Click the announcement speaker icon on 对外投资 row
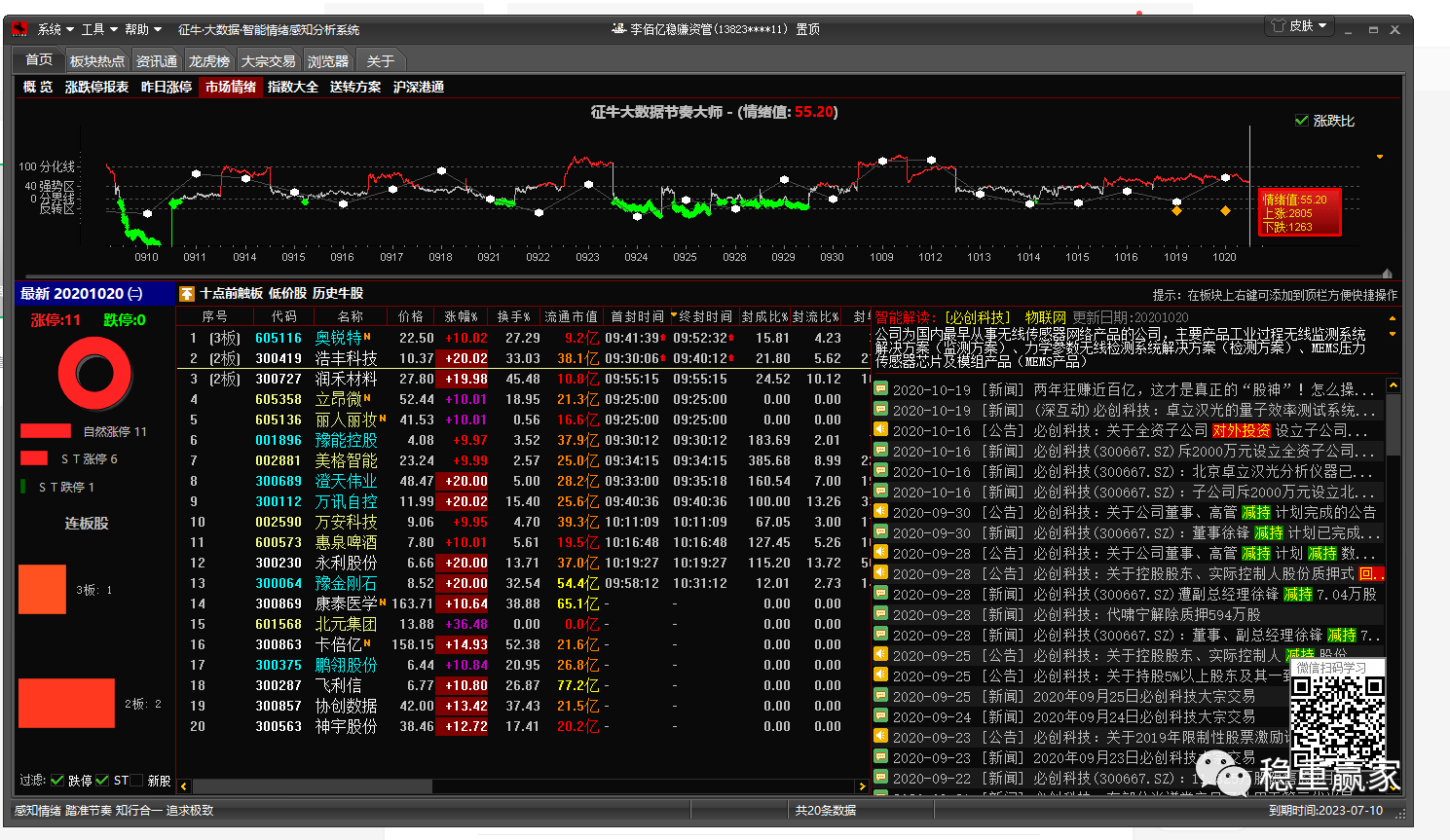This screenshot has height=840, width=1450. pyautogui.click(x=880, y=429)
